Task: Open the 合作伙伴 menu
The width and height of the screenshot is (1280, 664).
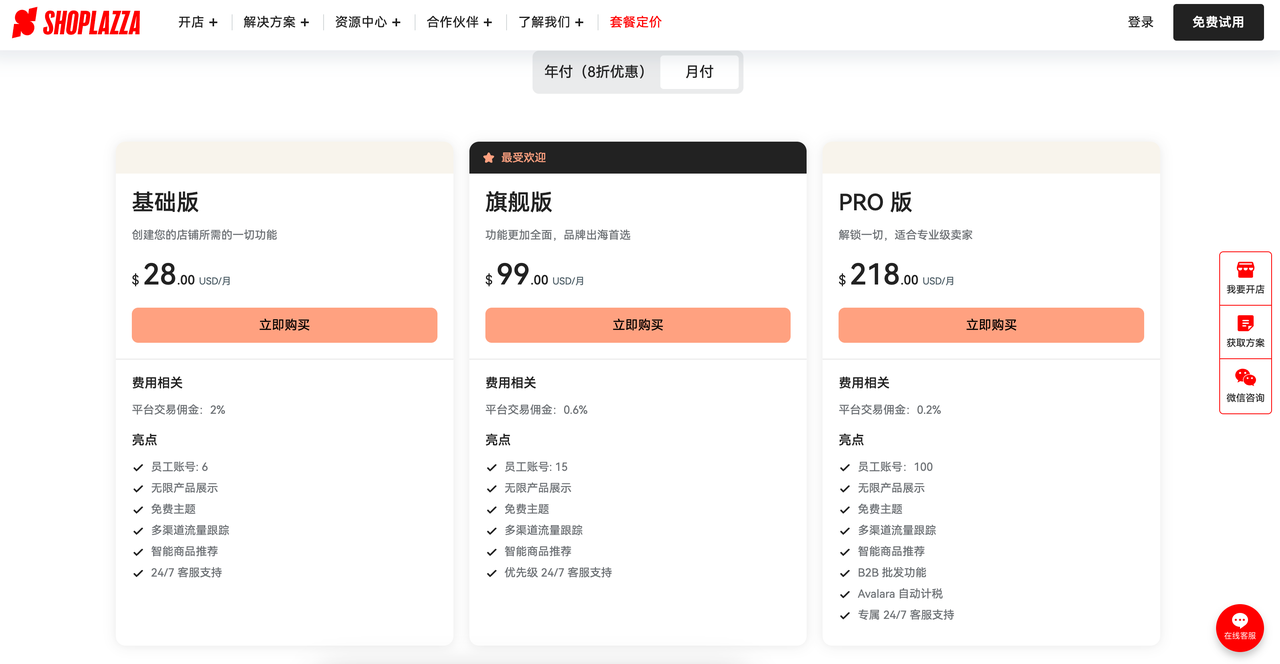Action: pyautogui.click(x=459, y=22)
